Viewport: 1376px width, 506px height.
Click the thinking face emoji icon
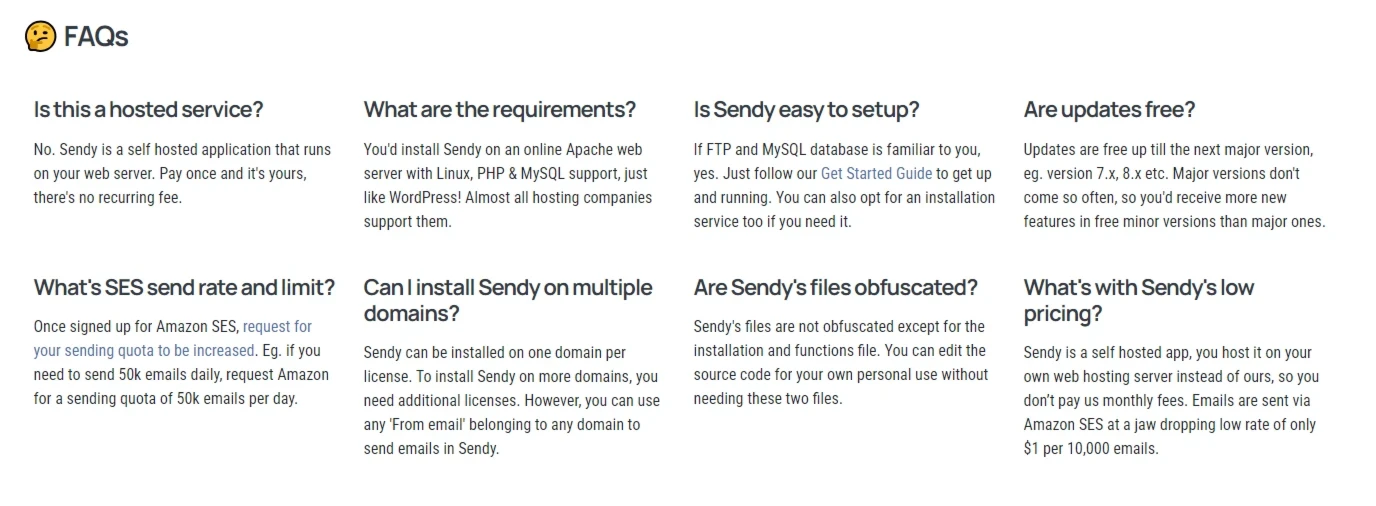tap(40, 37)
